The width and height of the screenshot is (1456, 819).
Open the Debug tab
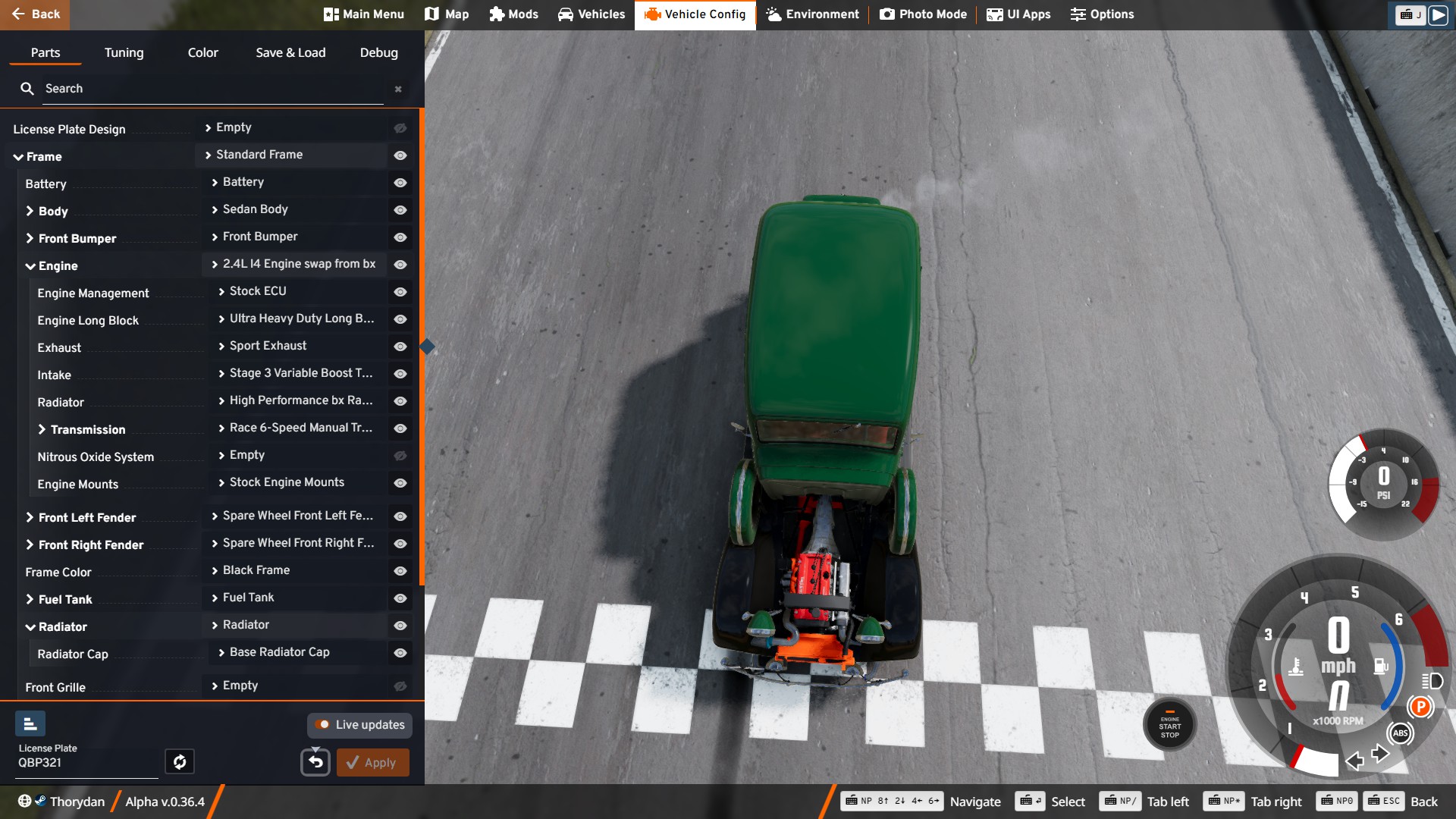[378, 52]
